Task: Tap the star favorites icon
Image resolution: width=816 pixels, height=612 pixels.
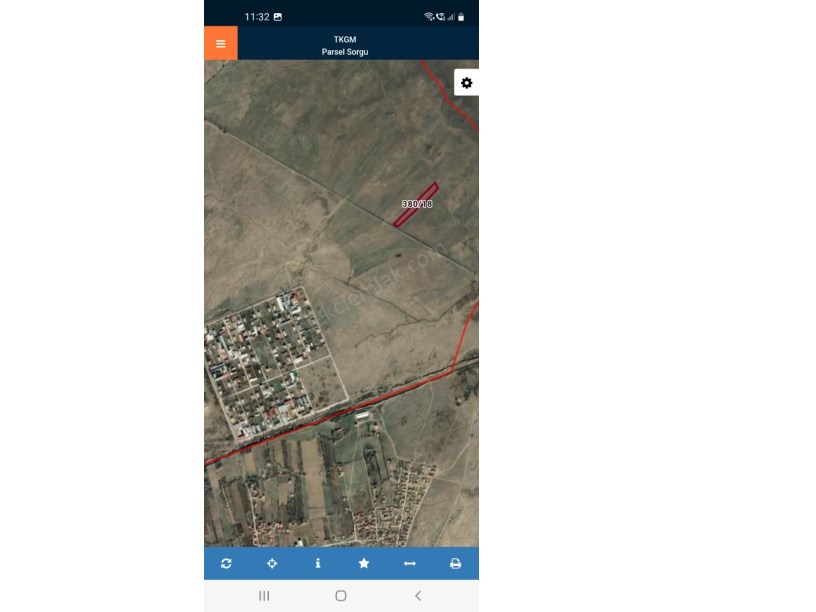Action: point(364,563)
